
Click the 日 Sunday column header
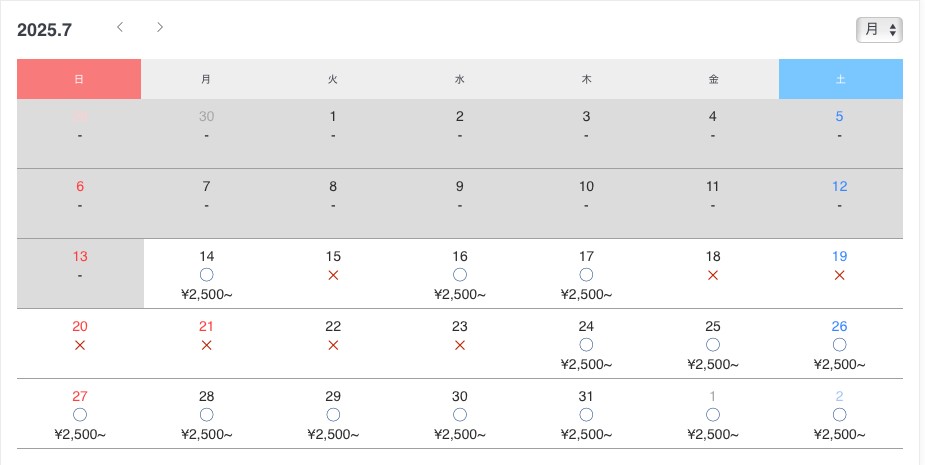point(79,79)
